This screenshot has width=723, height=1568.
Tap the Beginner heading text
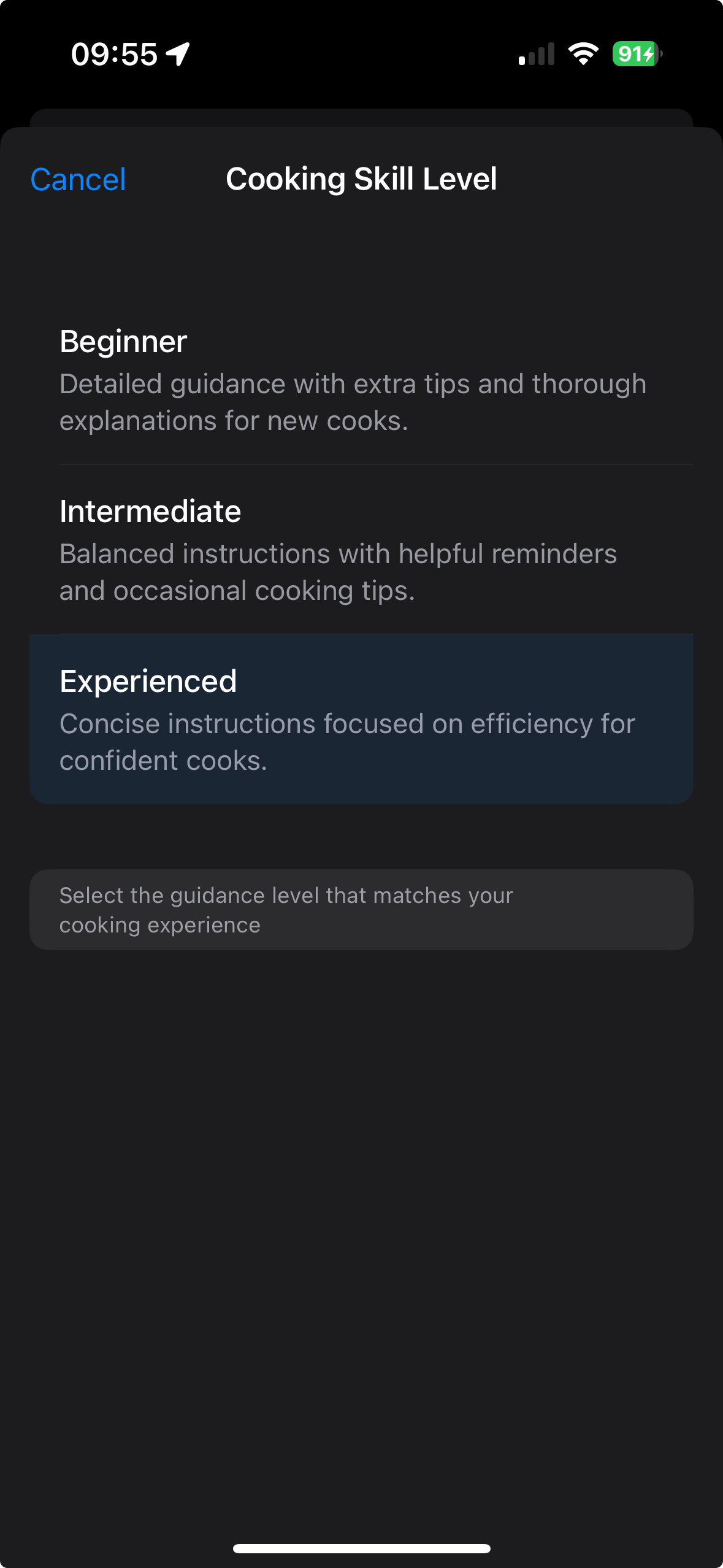[123, 341]
